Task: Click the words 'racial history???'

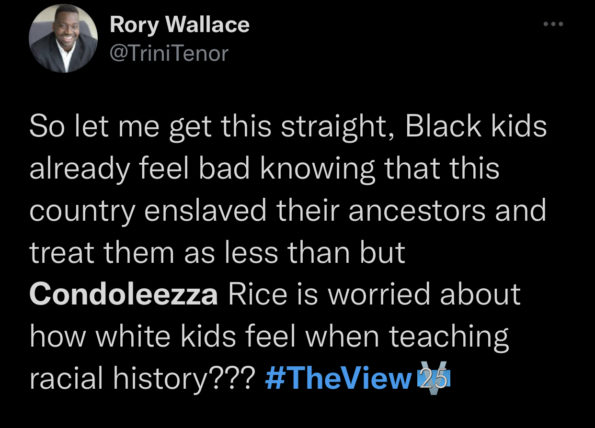Action: (x=143, y=379)
